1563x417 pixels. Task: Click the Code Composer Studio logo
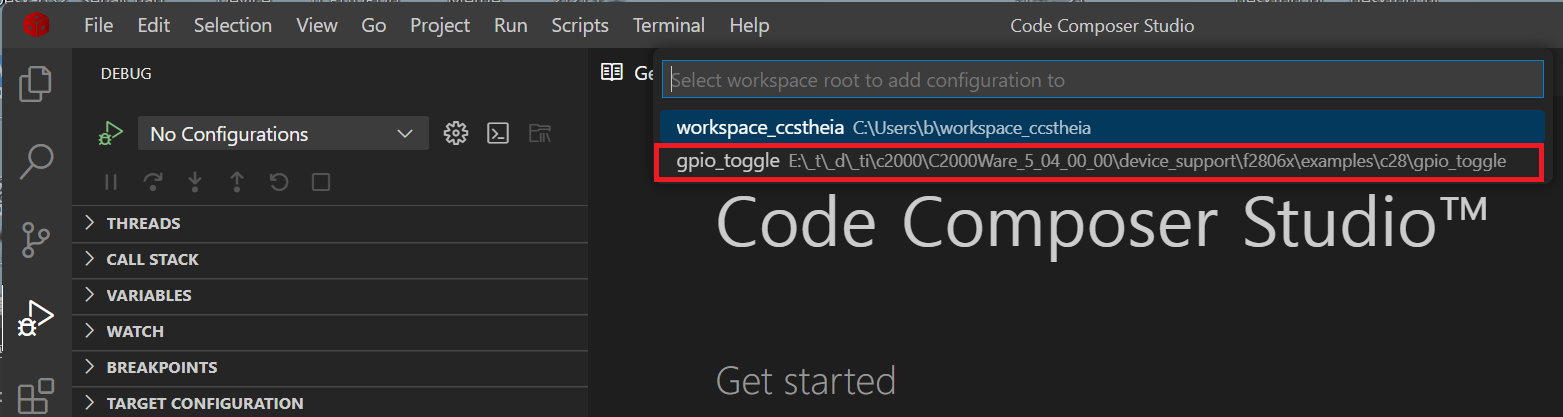pos(37,25)
